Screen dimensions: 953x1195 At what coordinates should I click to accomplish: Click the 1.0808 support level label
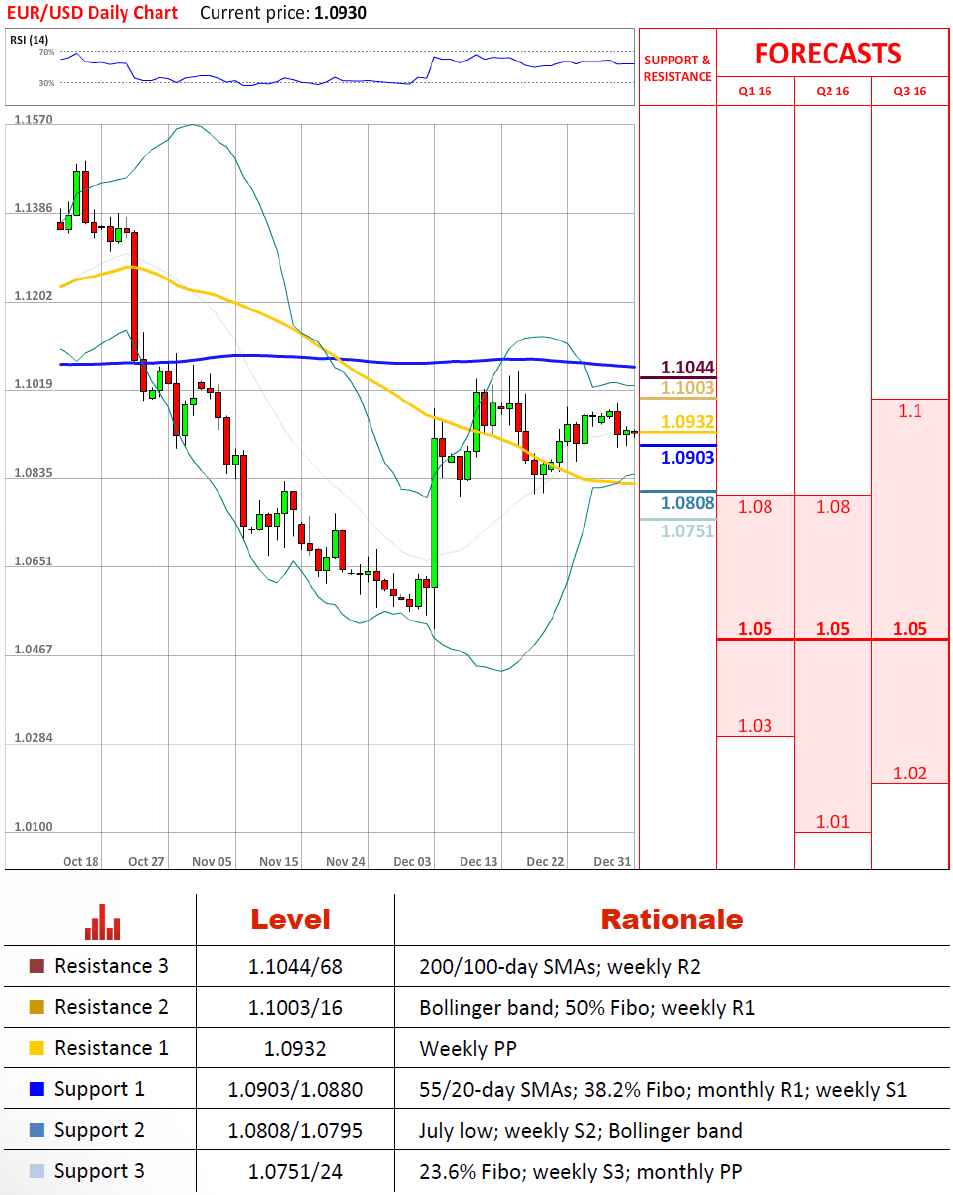pos(688,503)
